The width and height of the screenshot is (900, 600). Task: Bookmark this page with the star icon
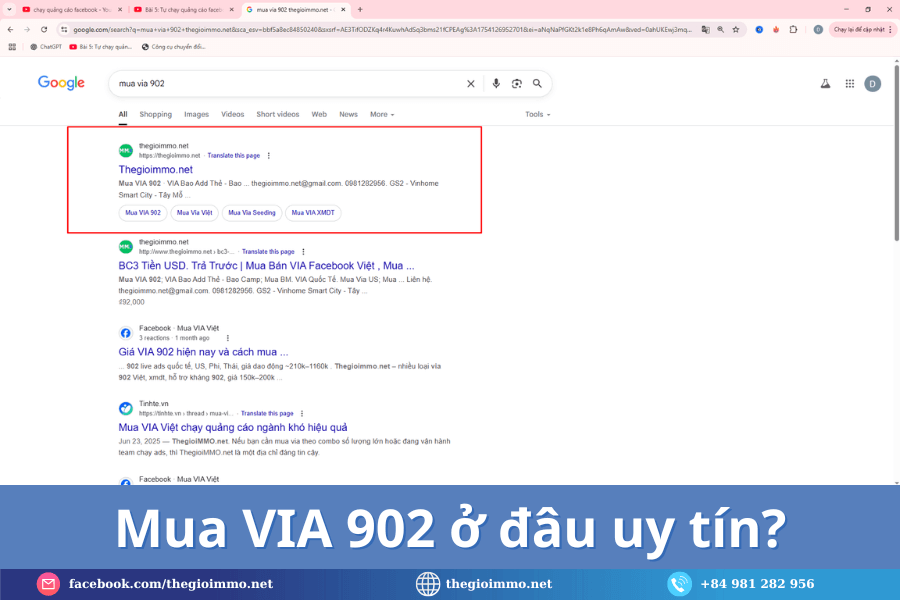click(x=735, y=29)
